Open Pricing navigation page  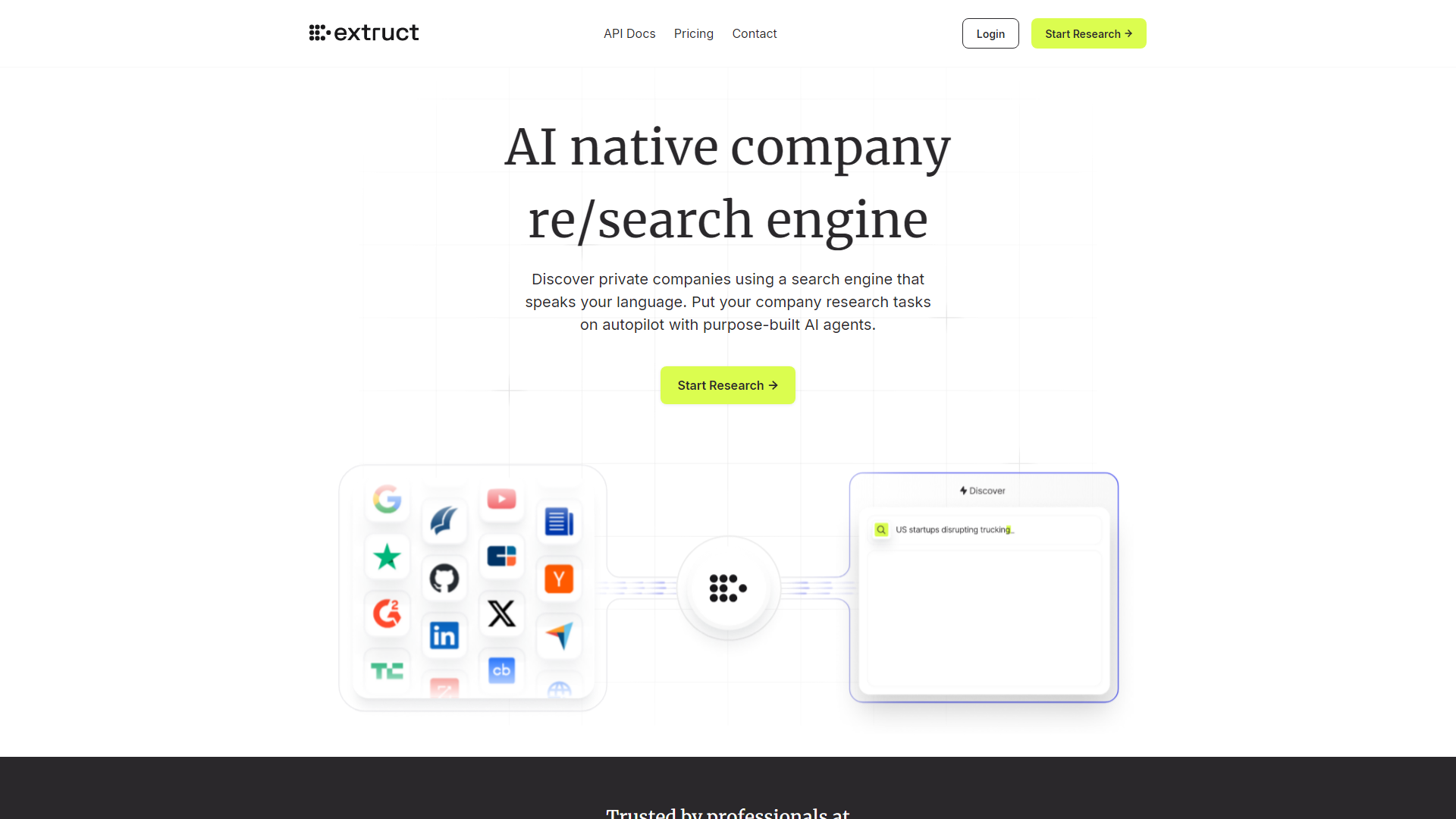[x=693, y=33]
